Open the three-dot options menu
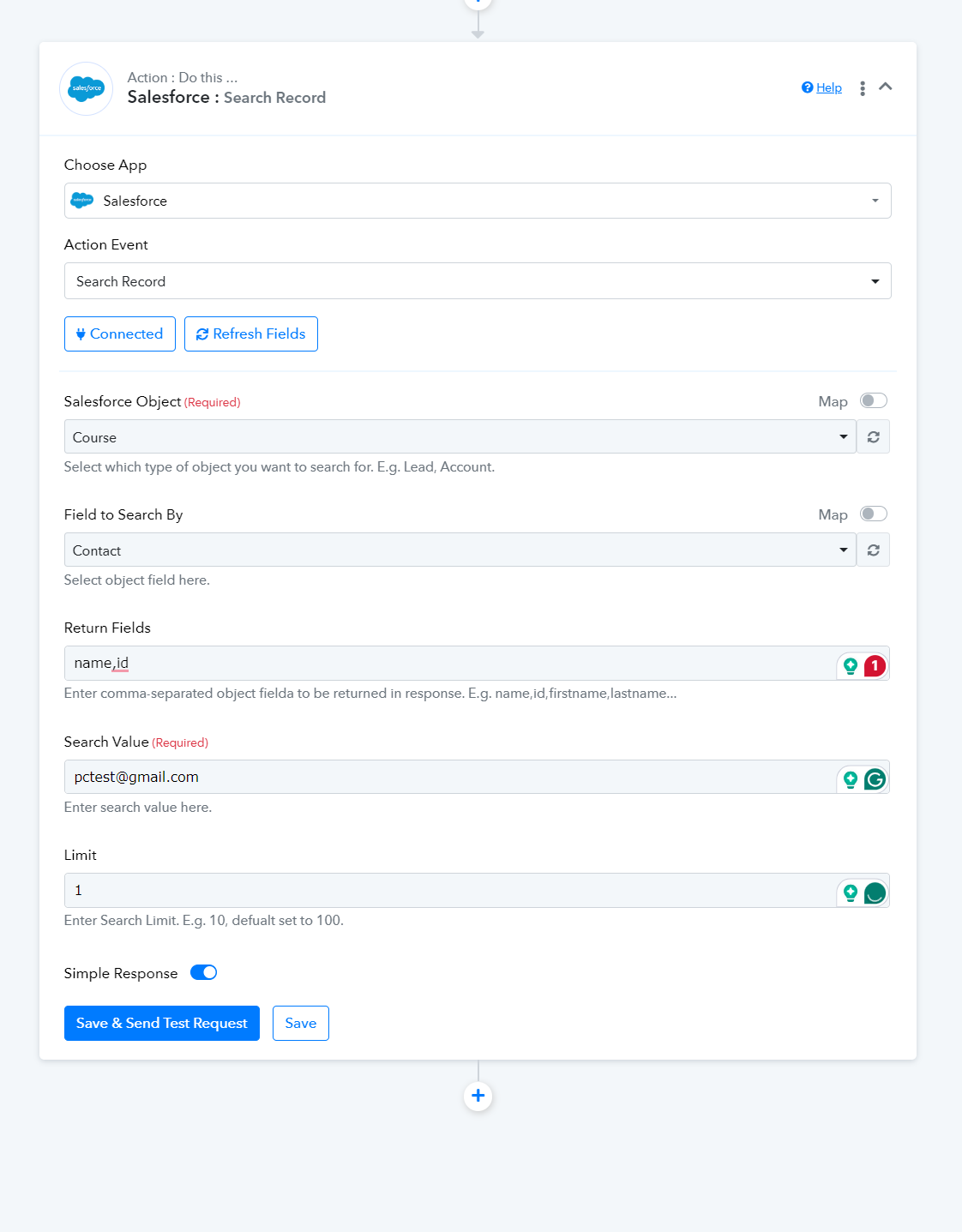Screen dimensions: 962x1232 pyautogui.click(x=863, y=88)
